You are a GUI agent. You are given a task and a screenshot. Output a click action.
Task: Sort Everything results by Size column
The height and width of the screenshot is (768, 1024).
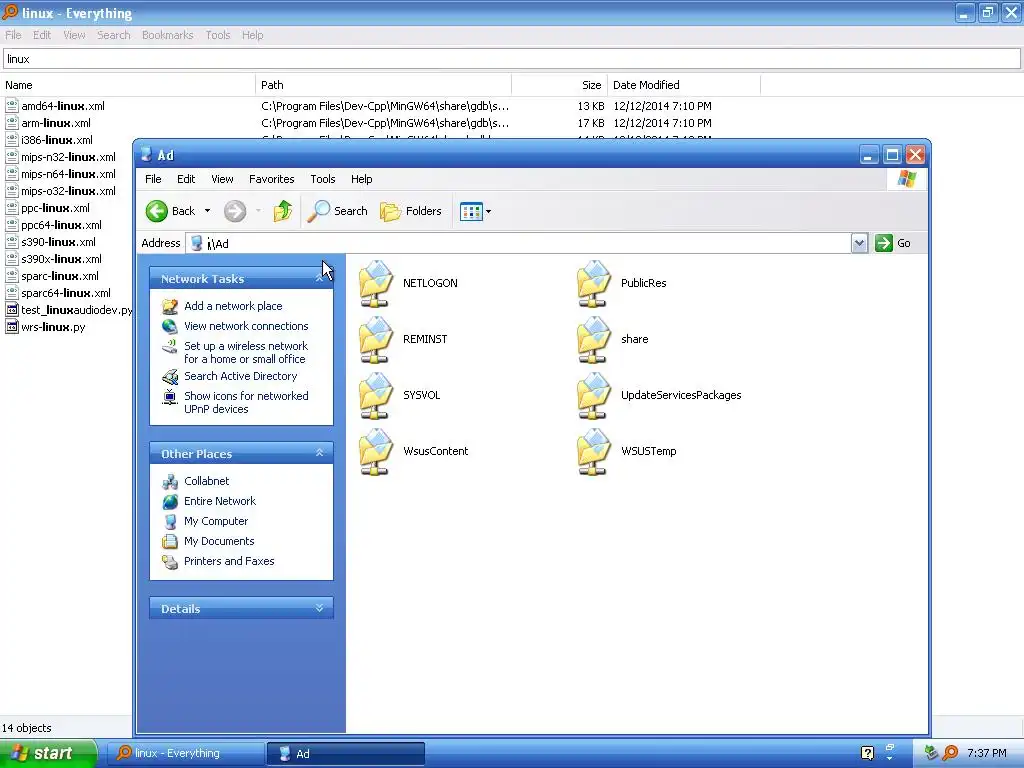tap(560, 85)
